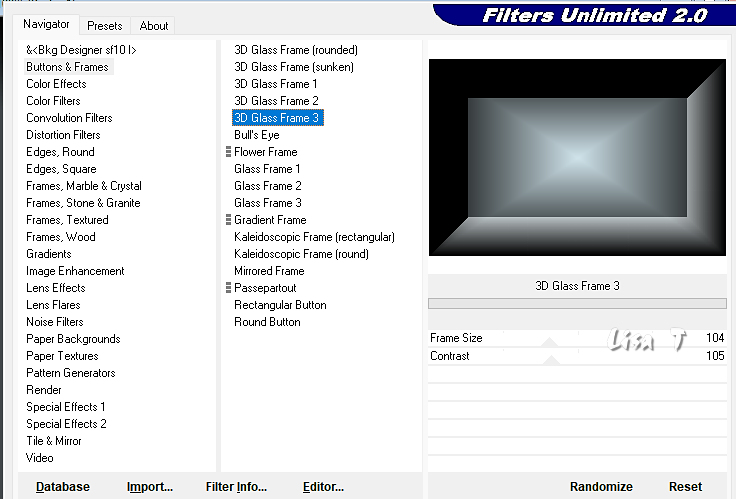Image resolution: width=736 pixels, height=499 pixels.
Task: Select the Noise Filters category
Action: (55, 322)
